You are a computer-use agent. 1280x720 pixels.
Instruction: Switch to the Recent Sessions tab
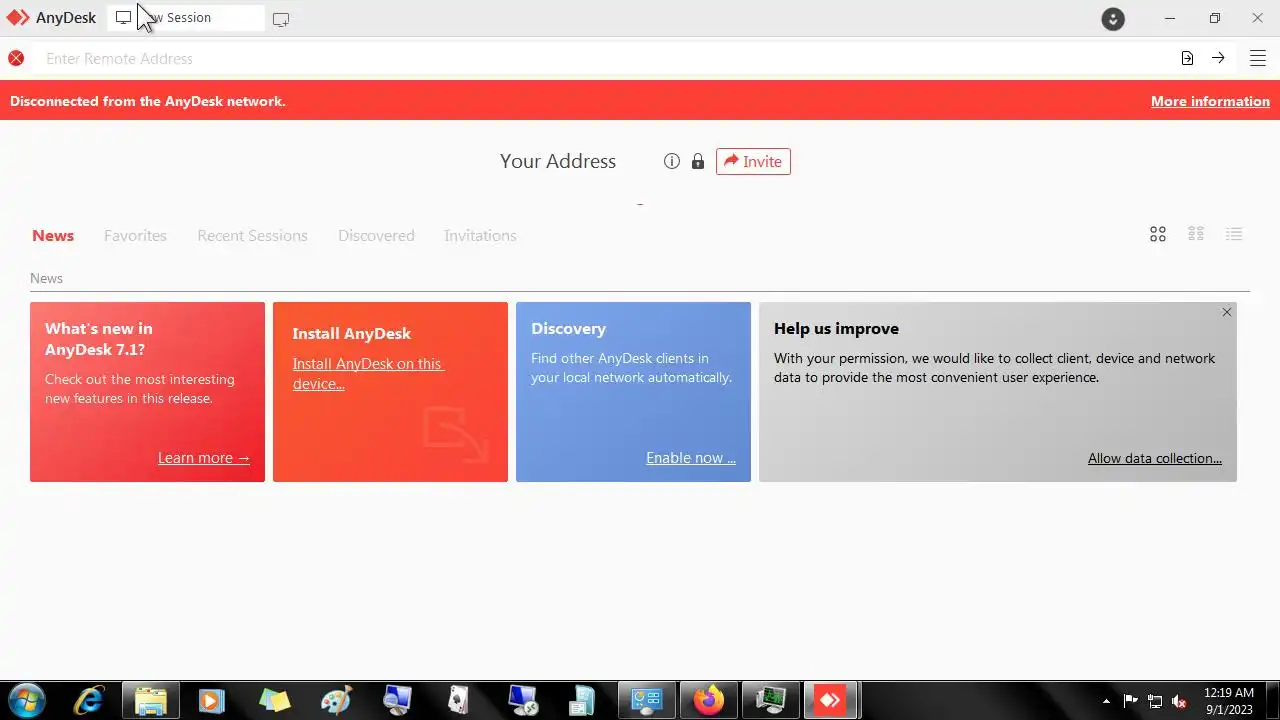[x=252, y=236]
